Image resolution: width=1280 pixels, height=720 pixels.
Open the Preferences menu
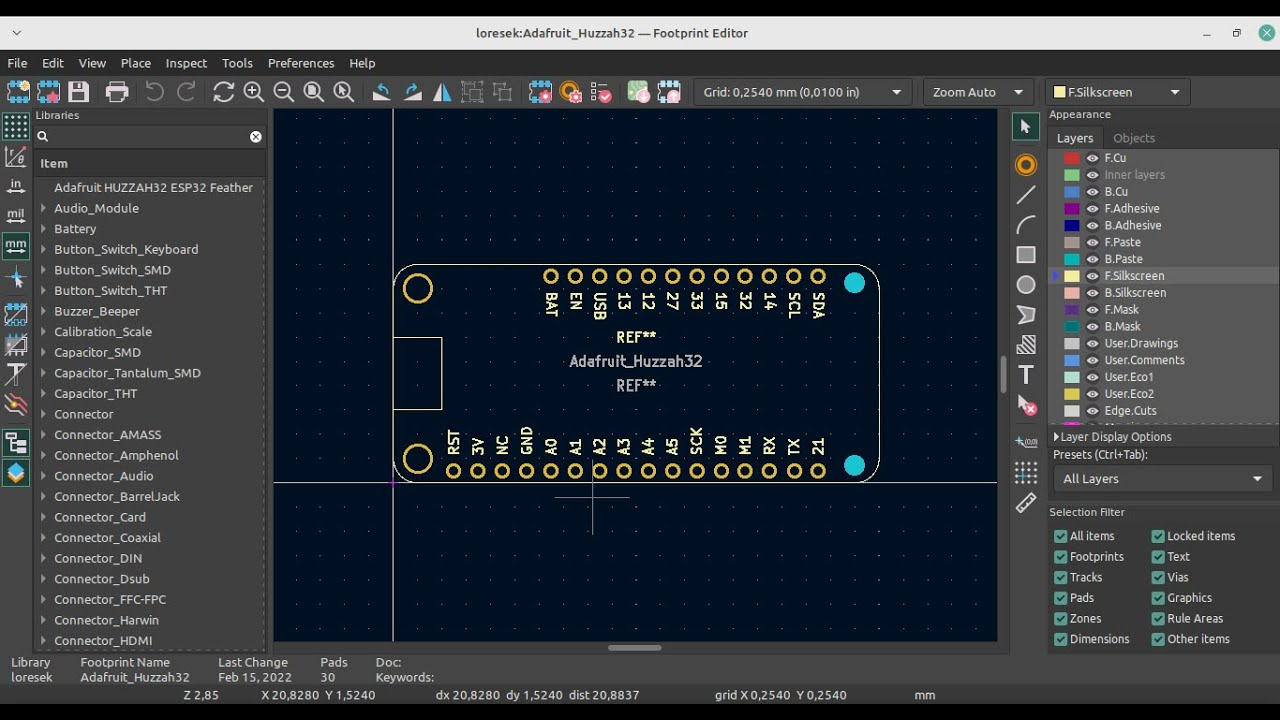coord(301,63)
